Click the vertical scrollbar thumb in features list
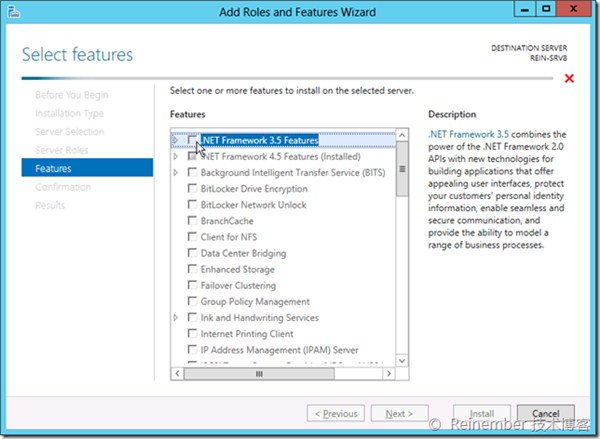600x439 pixels. click(x=402, y=169)
